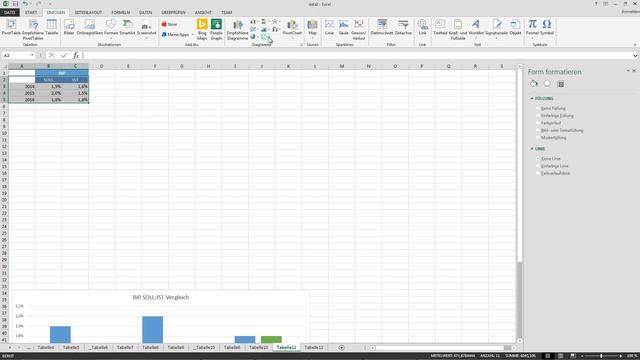Switch to the DATEN tab
The width and height of the screenshot is (640, 360).
point(145,12)
